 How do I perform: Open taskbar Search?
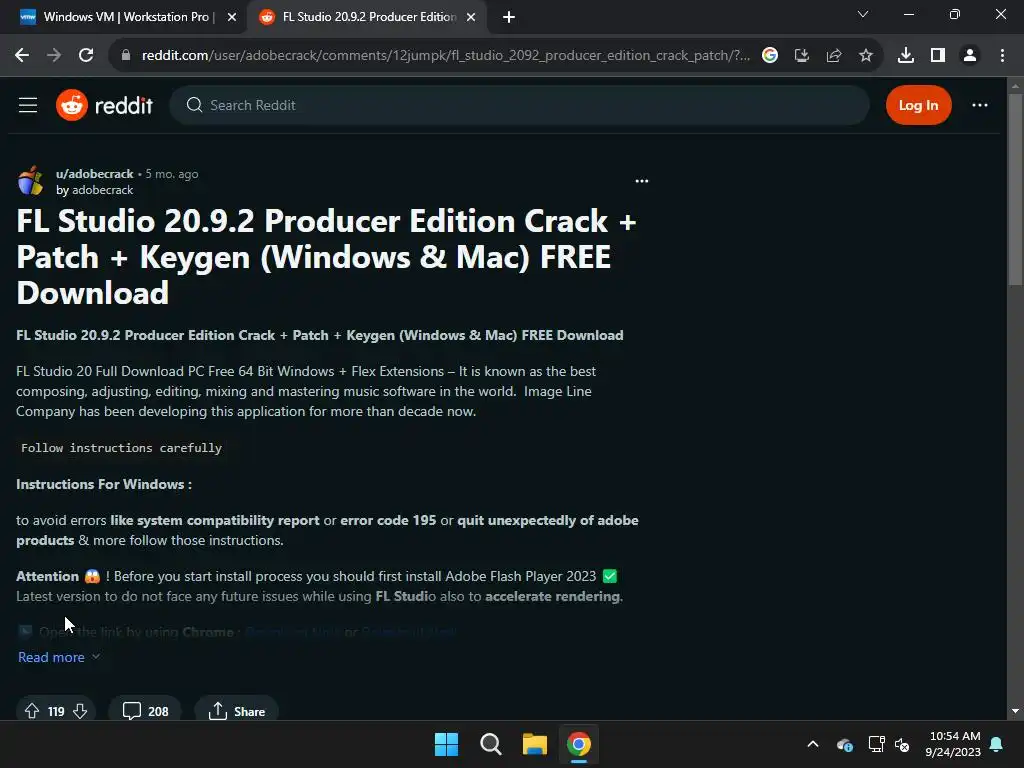tap(490, 744)
